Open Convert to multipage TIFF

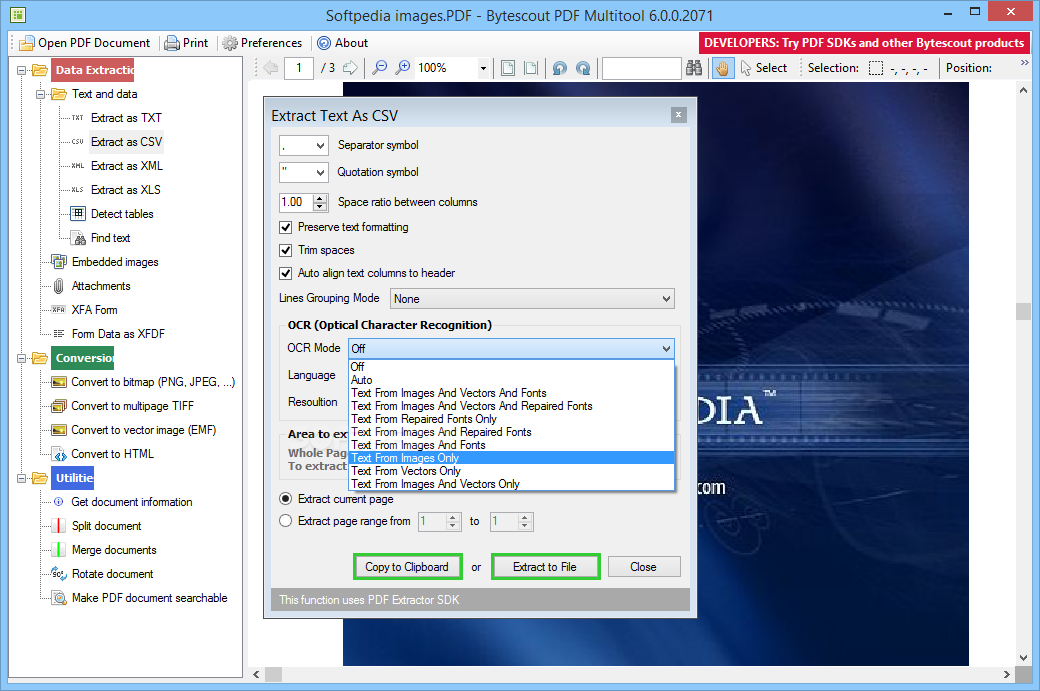[132, 406]
